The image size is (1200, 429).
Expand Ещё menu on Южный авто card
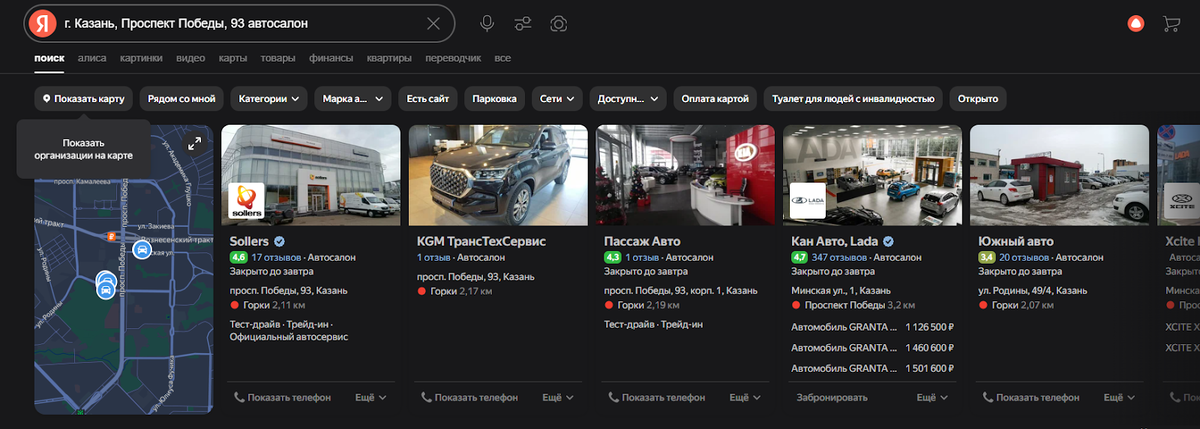coord(1120,397)
